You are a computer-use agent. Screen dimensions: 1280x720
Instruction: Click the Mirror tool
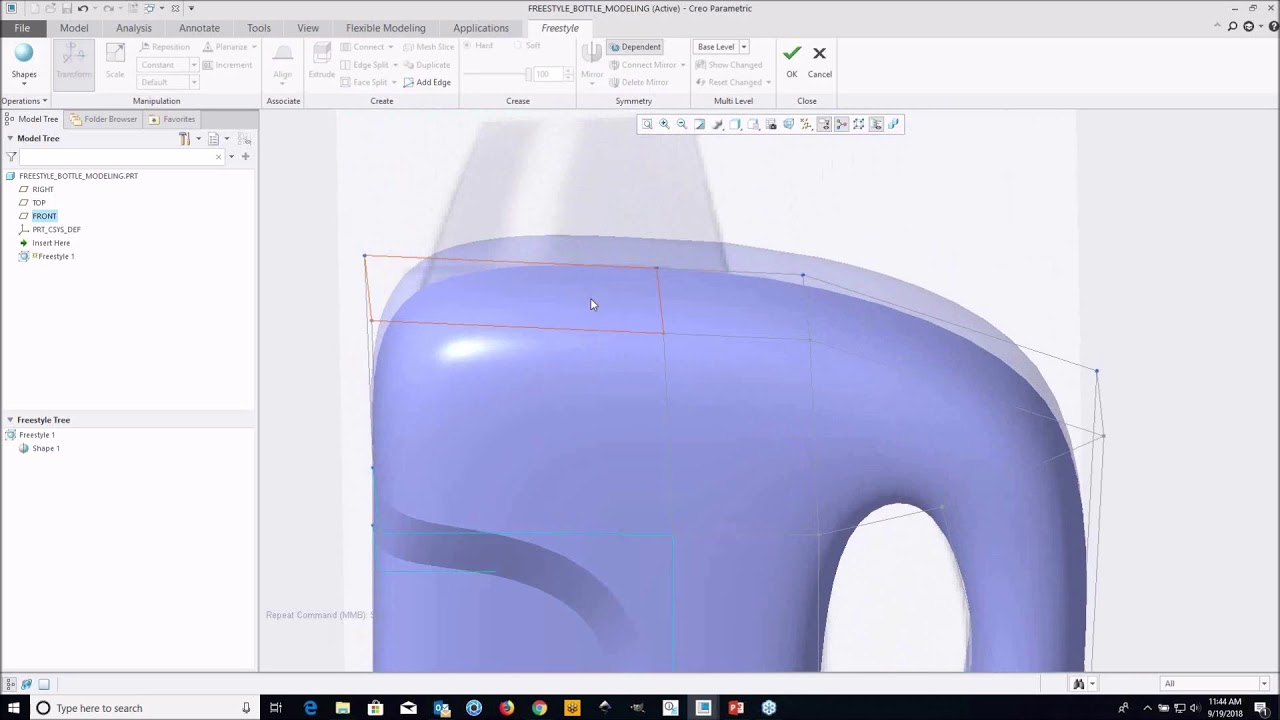tap(592, 63)
